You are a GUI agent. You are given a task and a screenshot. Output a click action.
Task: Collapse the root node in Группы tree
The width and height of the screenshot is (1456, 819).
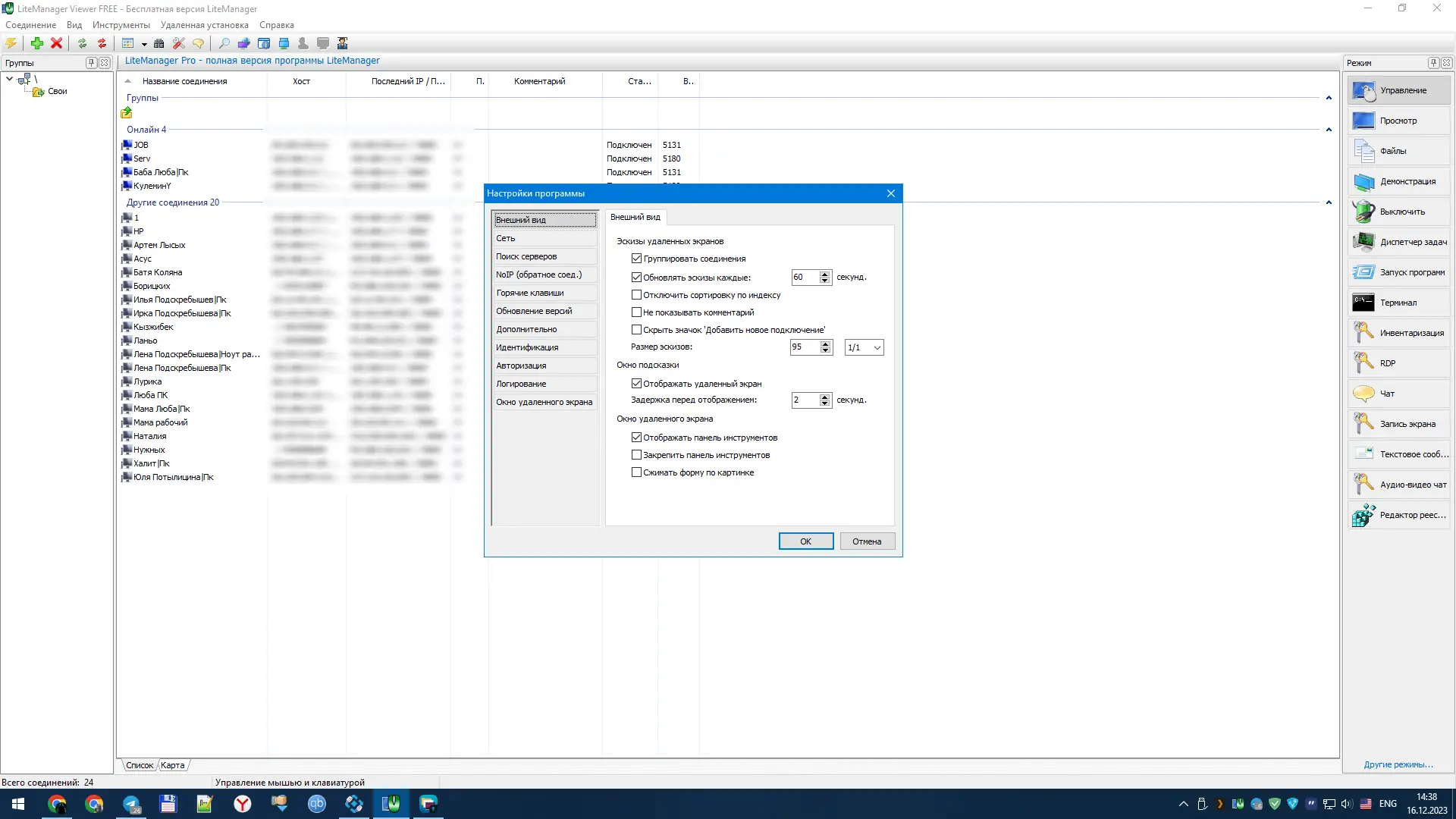[x=9, y=78]
